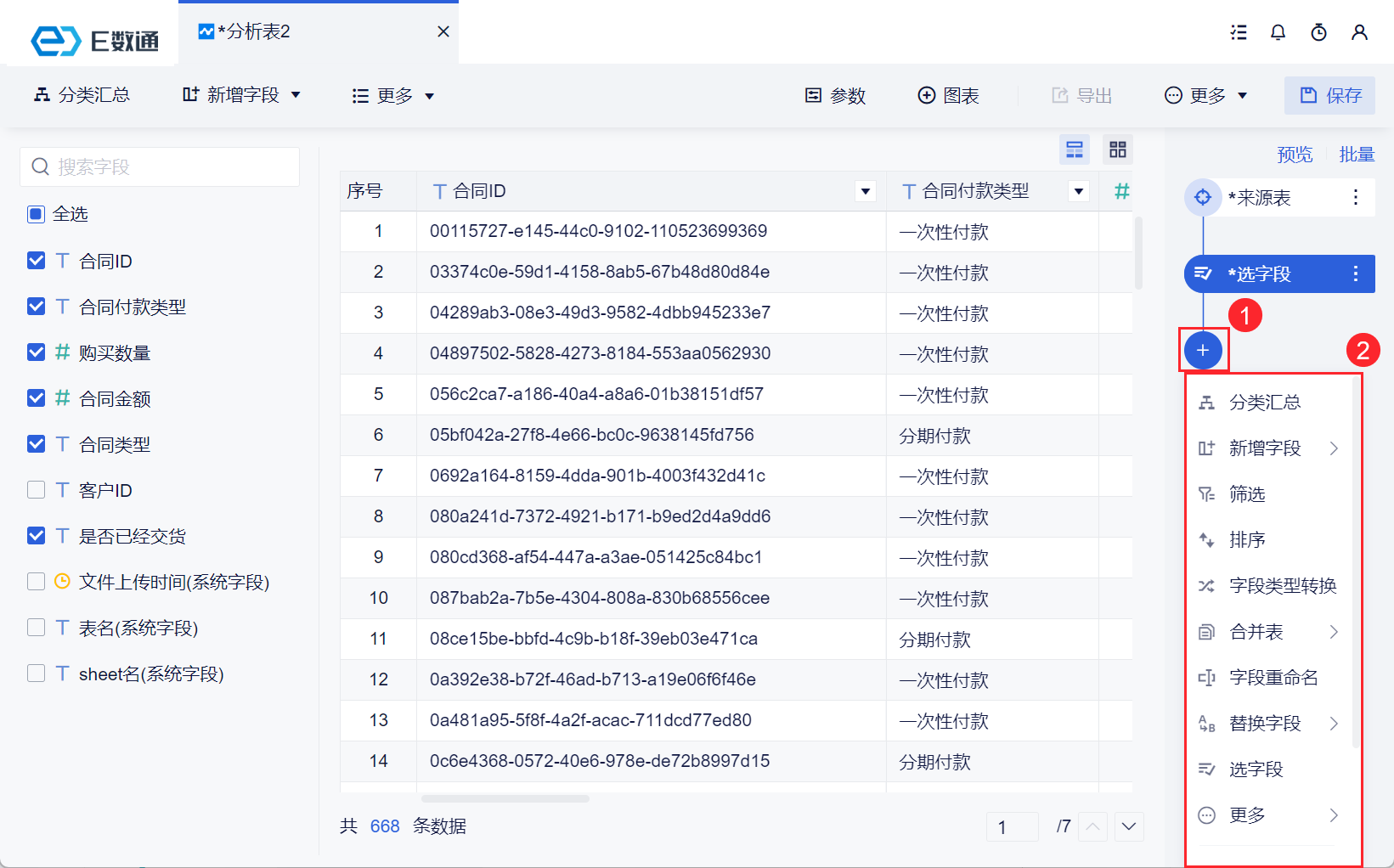
Task: Uncheck the 合同金额 field checkbox
Action: (36, 397)
